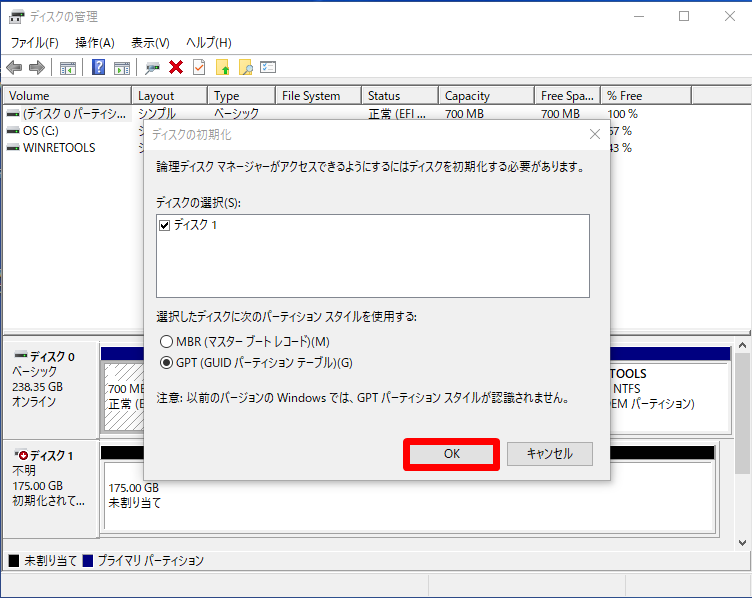Select the WINRETOOLS volume row

pyautogui.click(x=58, y=148)
